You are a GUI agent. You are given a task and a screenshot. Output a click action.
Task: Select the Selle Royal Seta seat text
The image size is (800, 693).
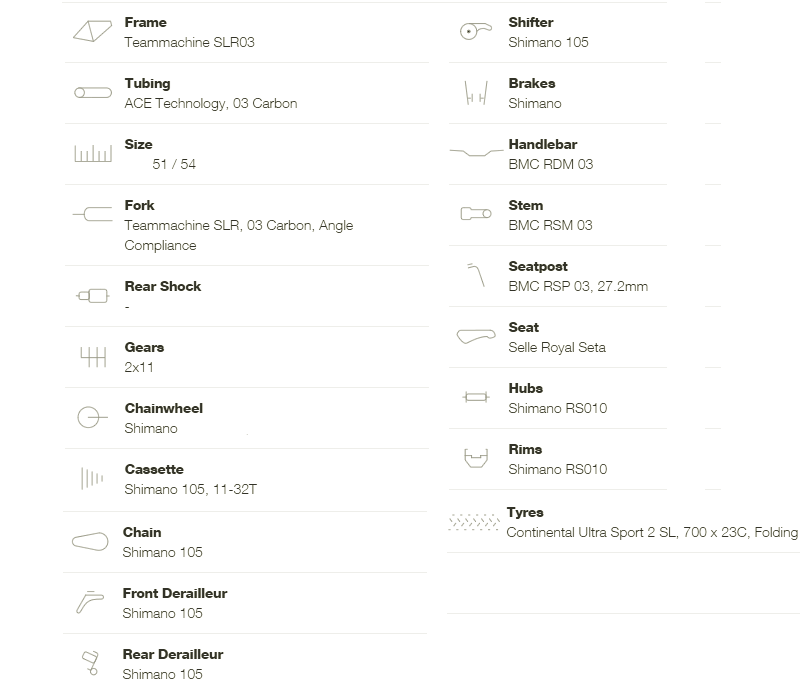tap(557, 348)
